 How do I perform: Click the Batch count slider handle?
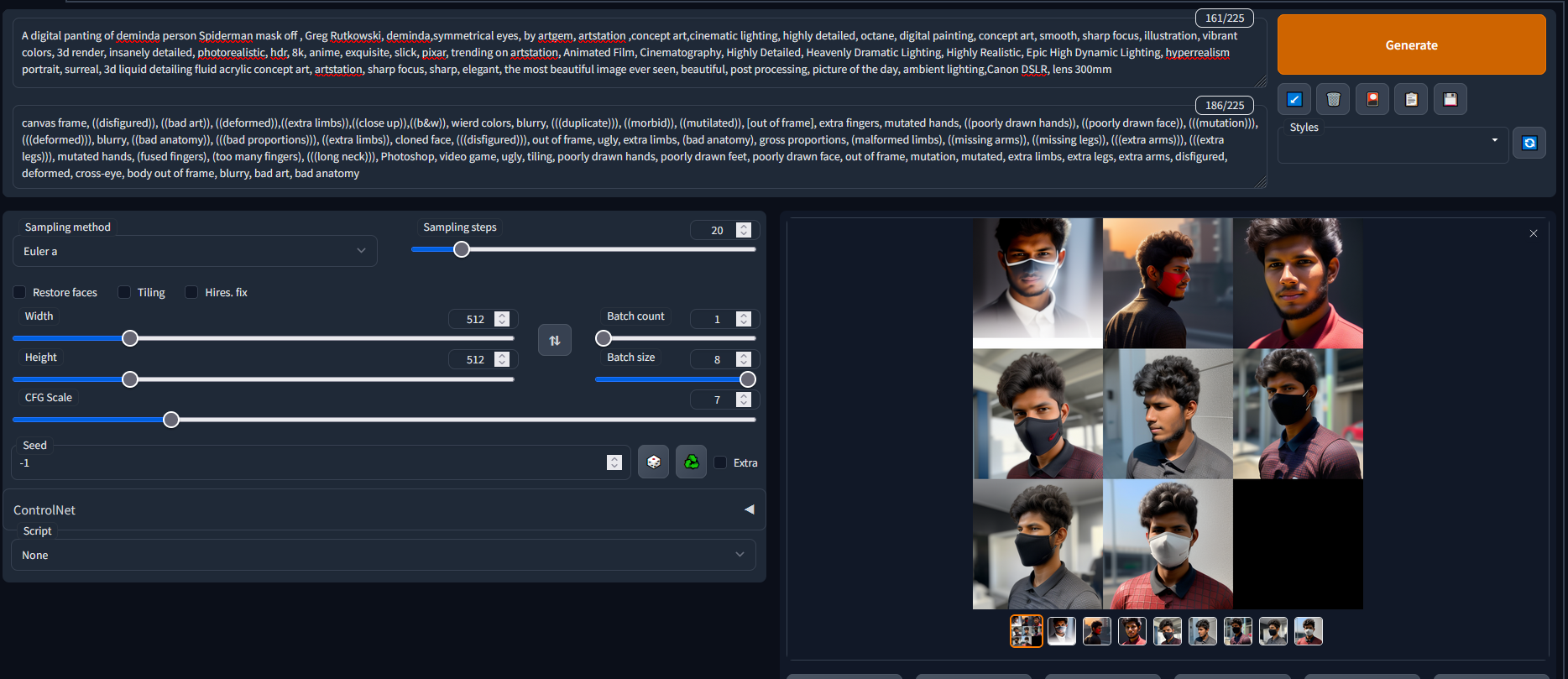pyautogui.click(x=604, y=338)
